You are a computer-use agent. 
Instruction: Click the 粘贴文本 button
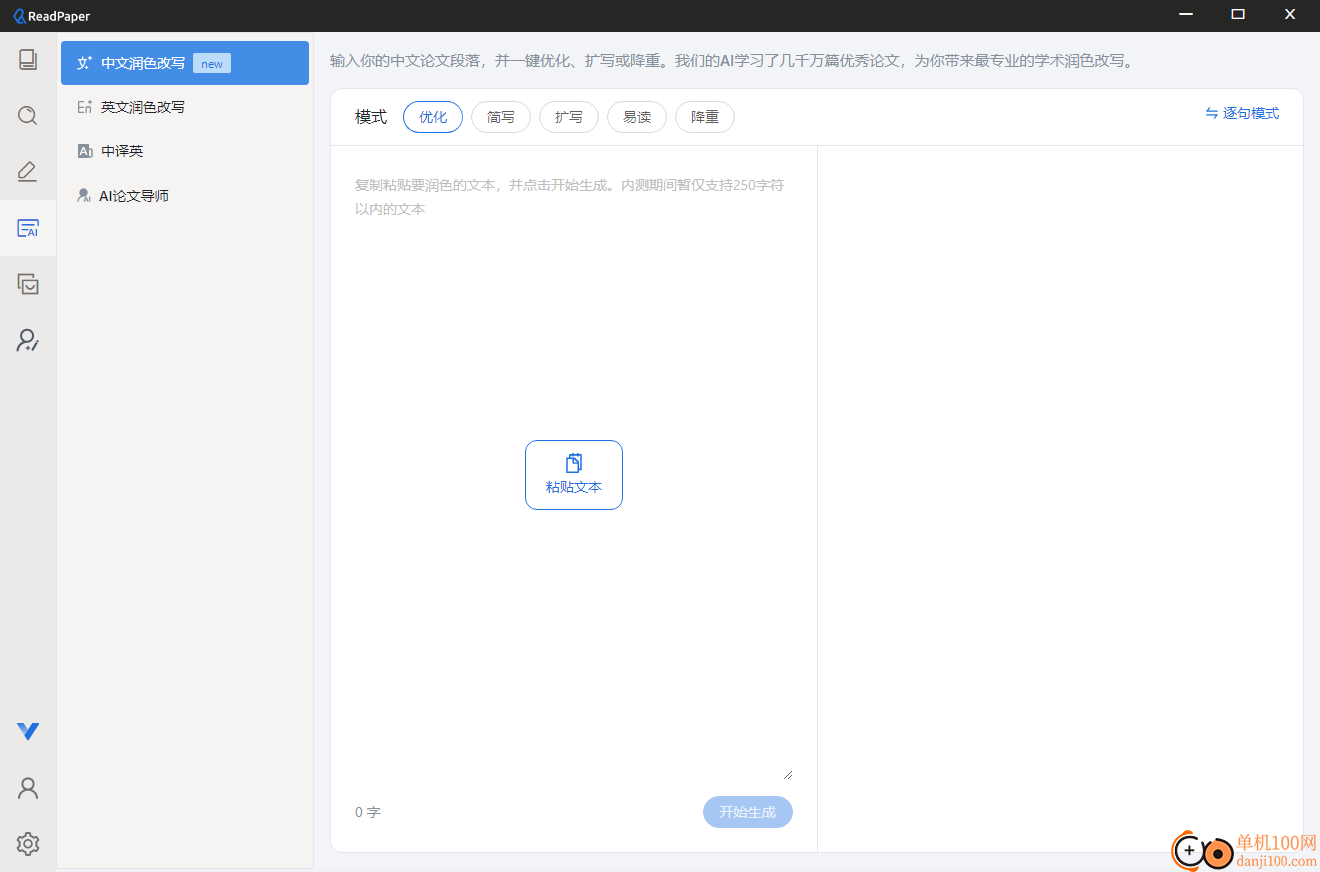574,475
